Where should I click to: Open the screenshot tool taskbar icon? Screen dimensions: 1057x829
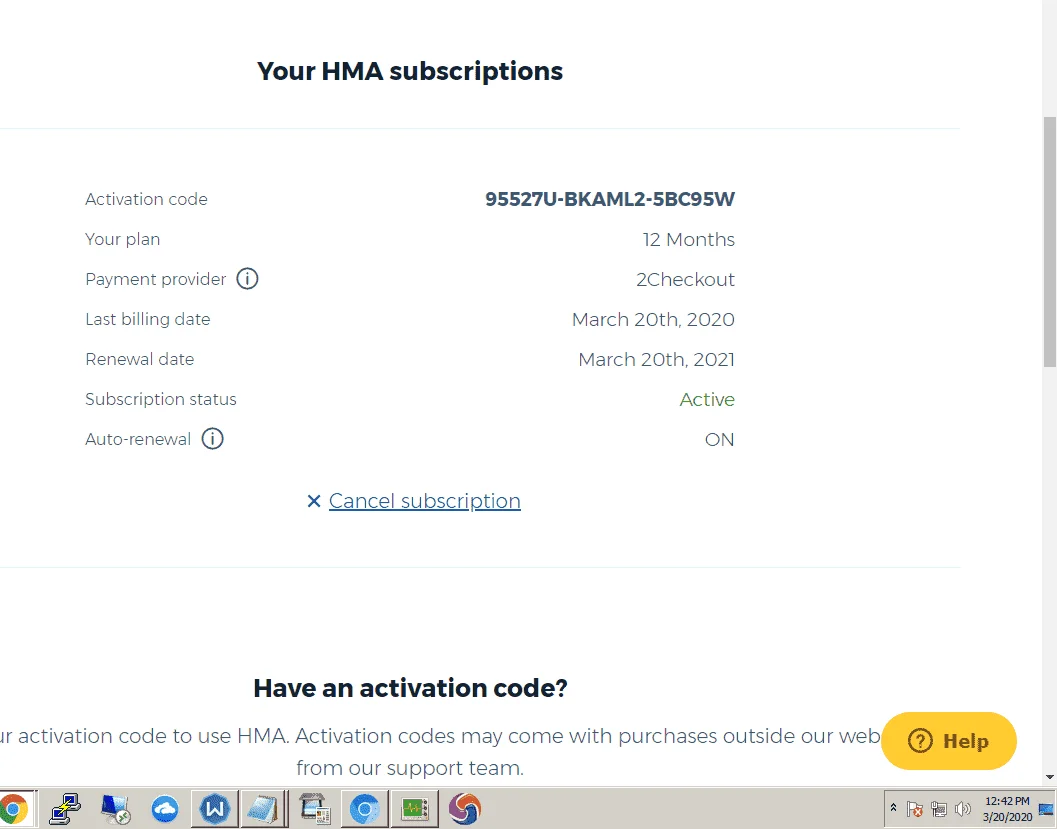coord(314,808)
